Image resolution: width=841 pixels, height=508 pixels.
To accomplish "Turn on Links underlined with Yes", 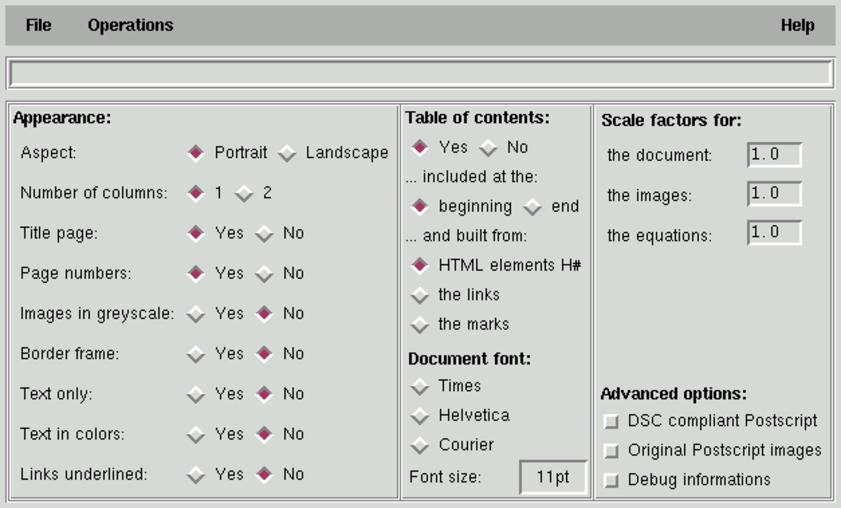I will pos(196,475).
